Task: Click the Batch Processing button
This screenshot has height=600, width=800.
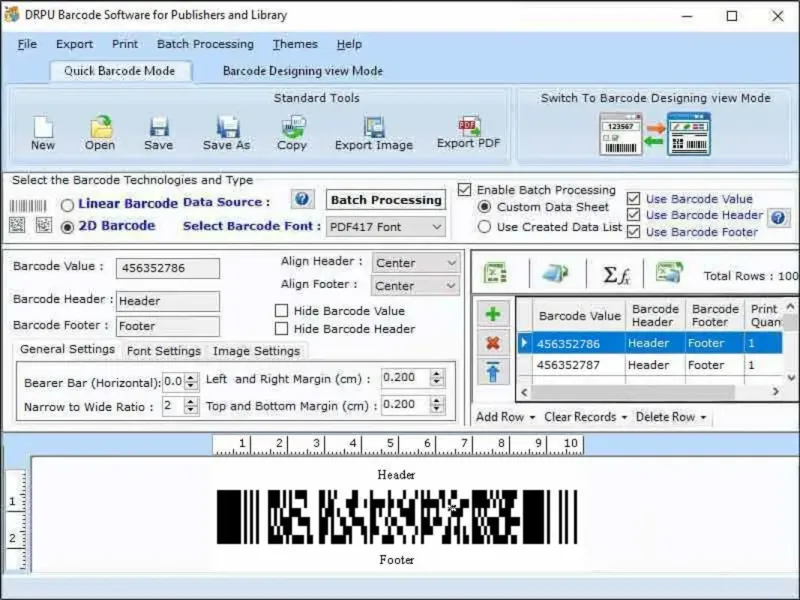Action: [x=386, y=200]
